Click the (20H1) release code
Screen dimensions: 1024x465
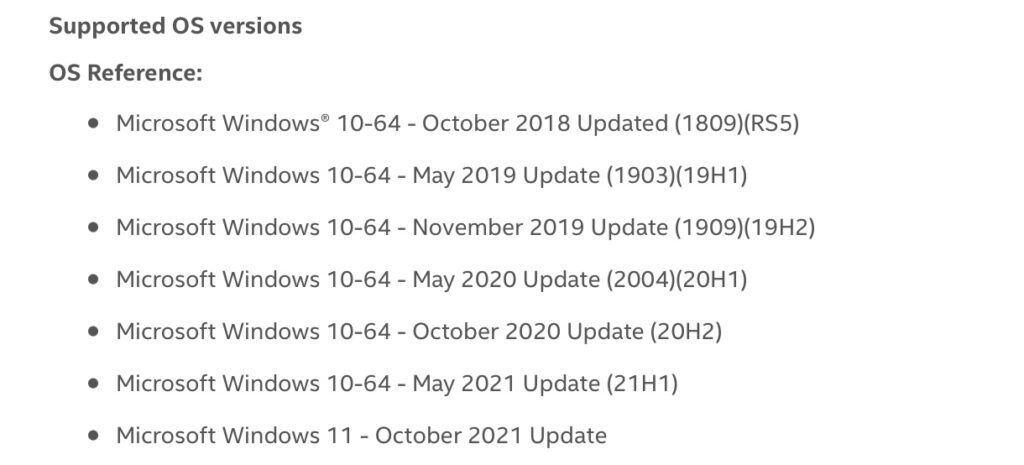pos(711,280)
